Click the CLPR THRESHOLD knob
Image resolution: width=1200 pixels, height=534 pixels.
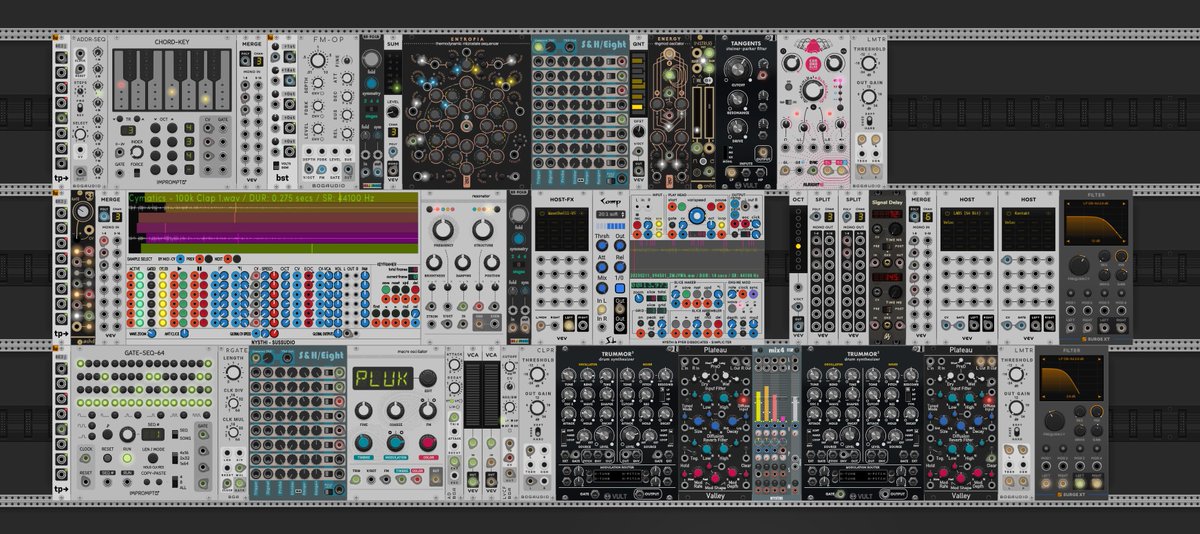click(x=537, y=374)
